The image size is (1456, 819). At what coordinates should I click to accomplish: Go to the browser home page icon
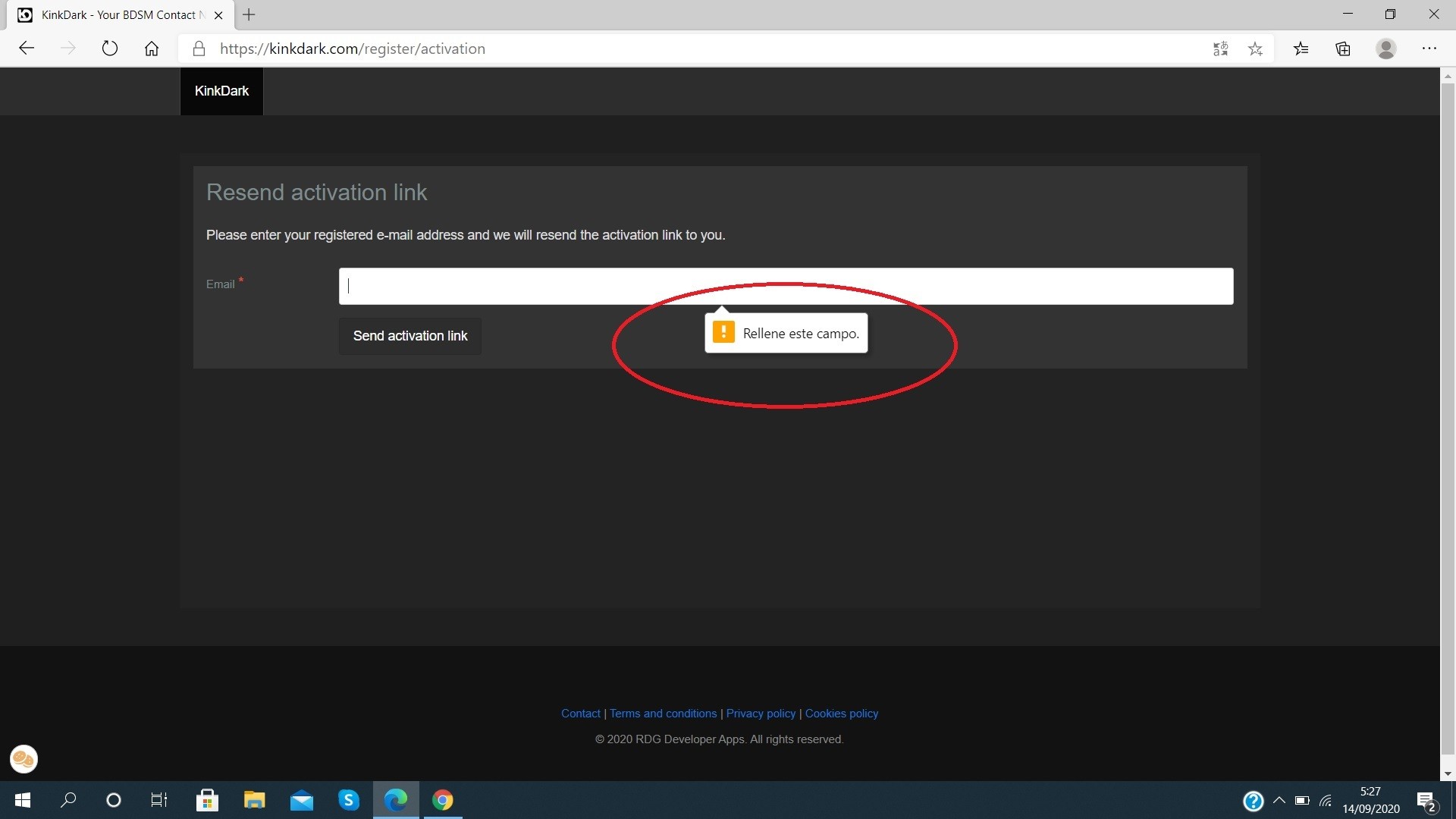coord(152,49)
